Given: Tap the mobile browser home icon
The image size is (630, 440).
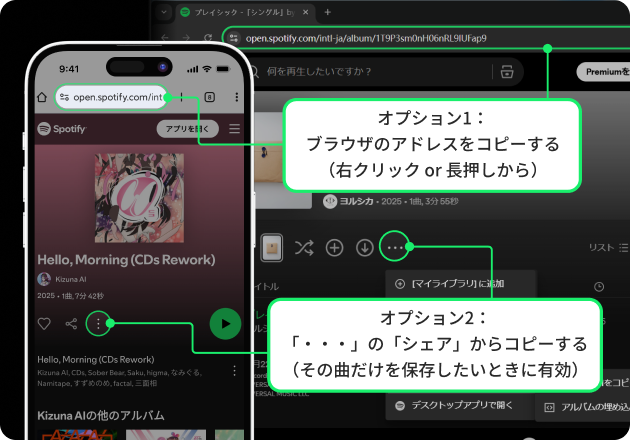Looking at the screenshot, I should point(42,97).
